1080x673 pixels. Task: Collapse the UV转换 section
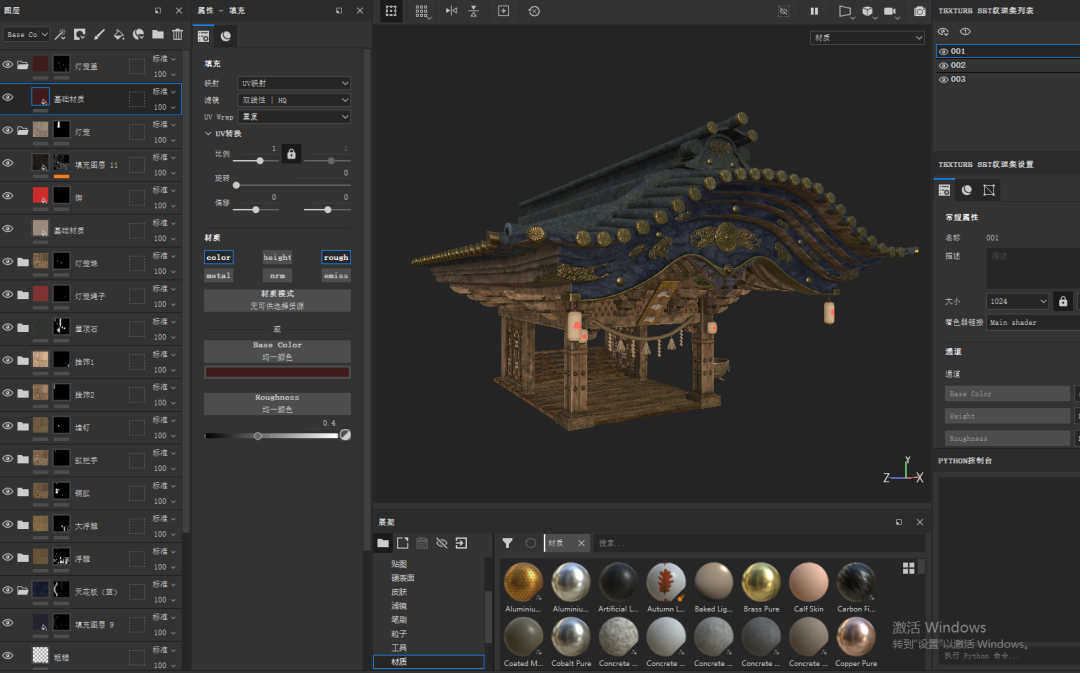208,133
